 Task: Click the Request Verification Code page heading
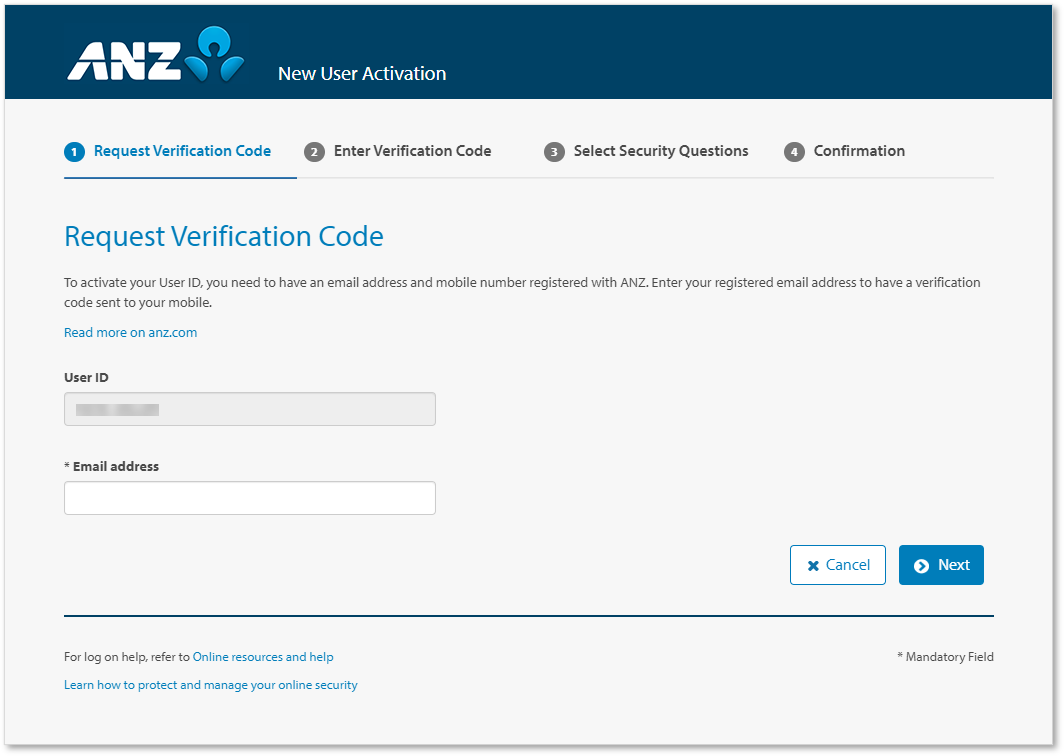point(223,236)
